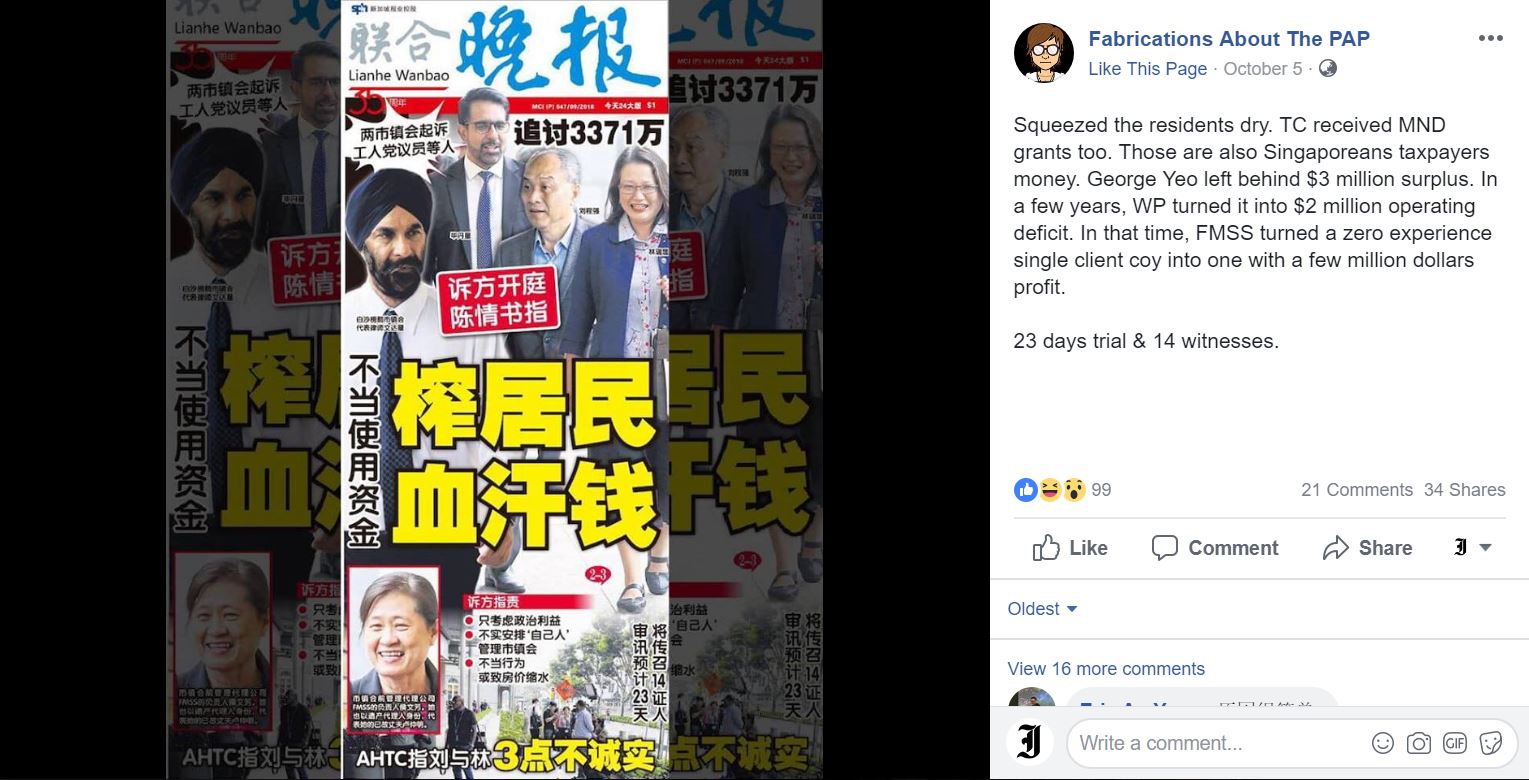
Task: Open the Oldest comment sorting dropdown
Action: pyautogui.click(x=1043, y=609)
